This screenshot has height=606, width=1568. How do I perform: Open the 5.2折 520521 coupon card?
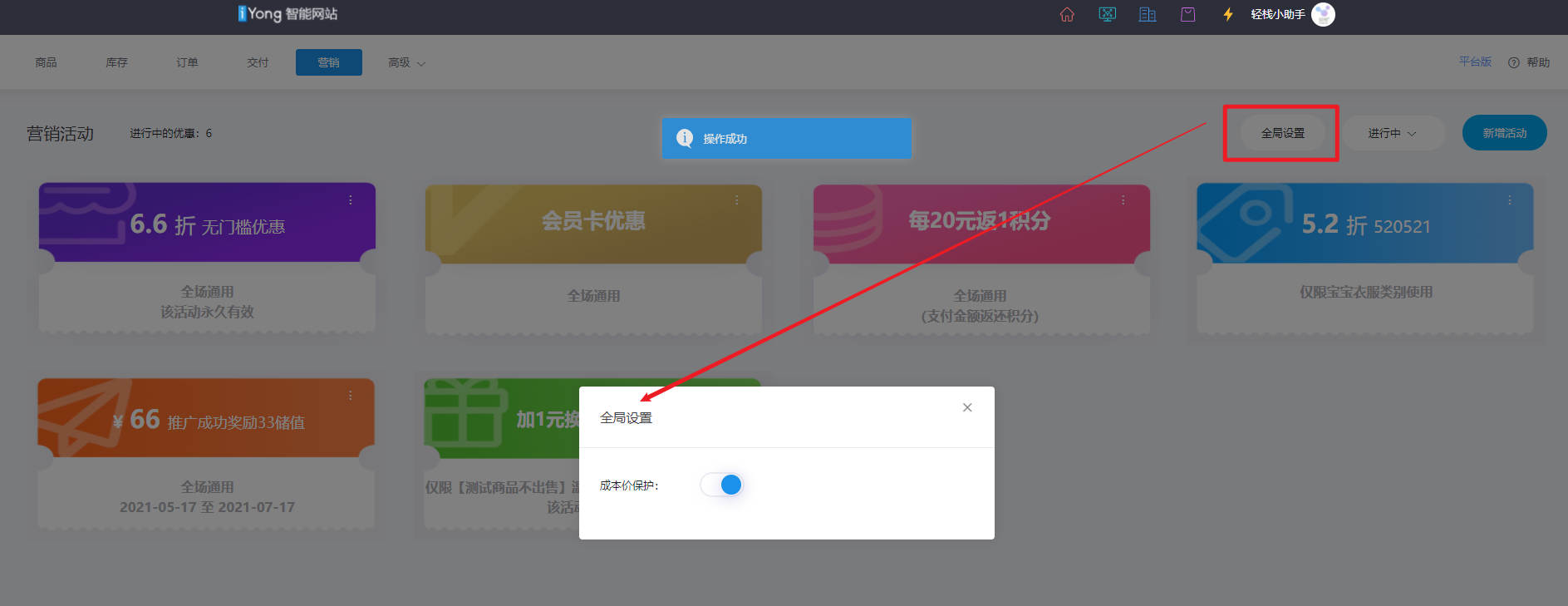pos(1365,258)
